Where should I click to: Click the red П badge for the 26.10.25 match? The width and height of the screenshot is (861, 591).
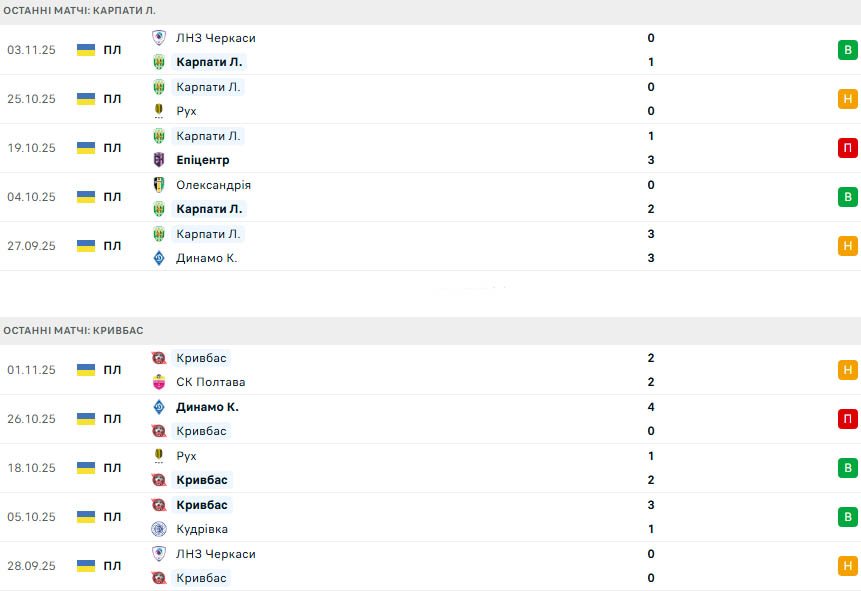tap(848, 419)
